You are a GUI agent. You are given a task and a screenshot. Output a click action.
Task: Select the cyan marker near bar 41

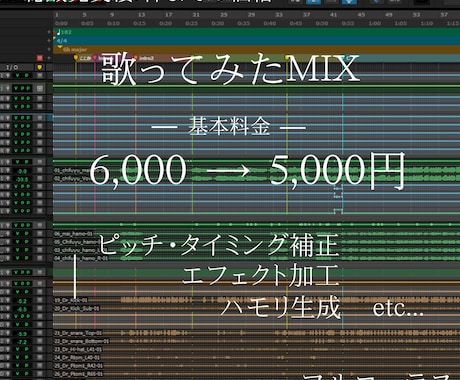343,58
